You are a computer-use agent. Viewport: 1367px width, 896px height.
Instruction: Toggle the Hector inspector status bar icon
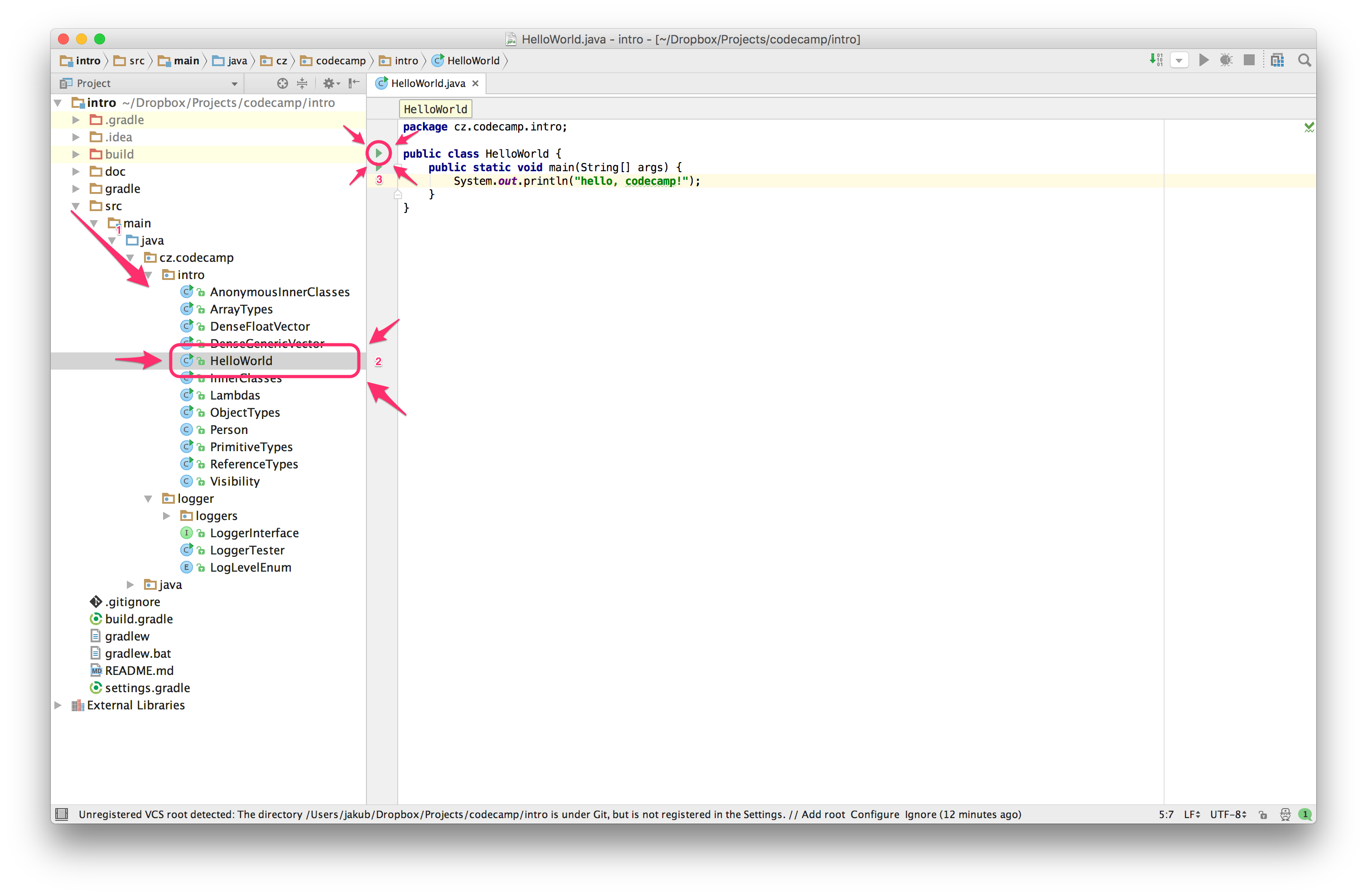click(1285, 814)
